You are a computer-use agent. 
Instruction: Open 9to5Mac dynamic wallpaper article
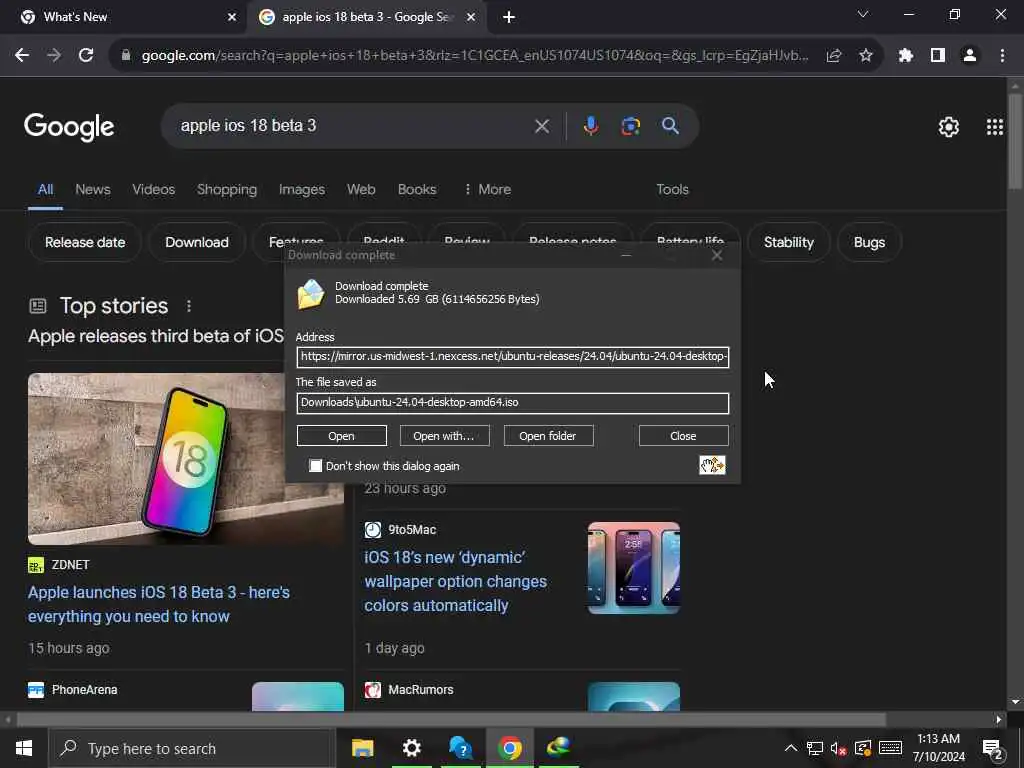(455, 581)
